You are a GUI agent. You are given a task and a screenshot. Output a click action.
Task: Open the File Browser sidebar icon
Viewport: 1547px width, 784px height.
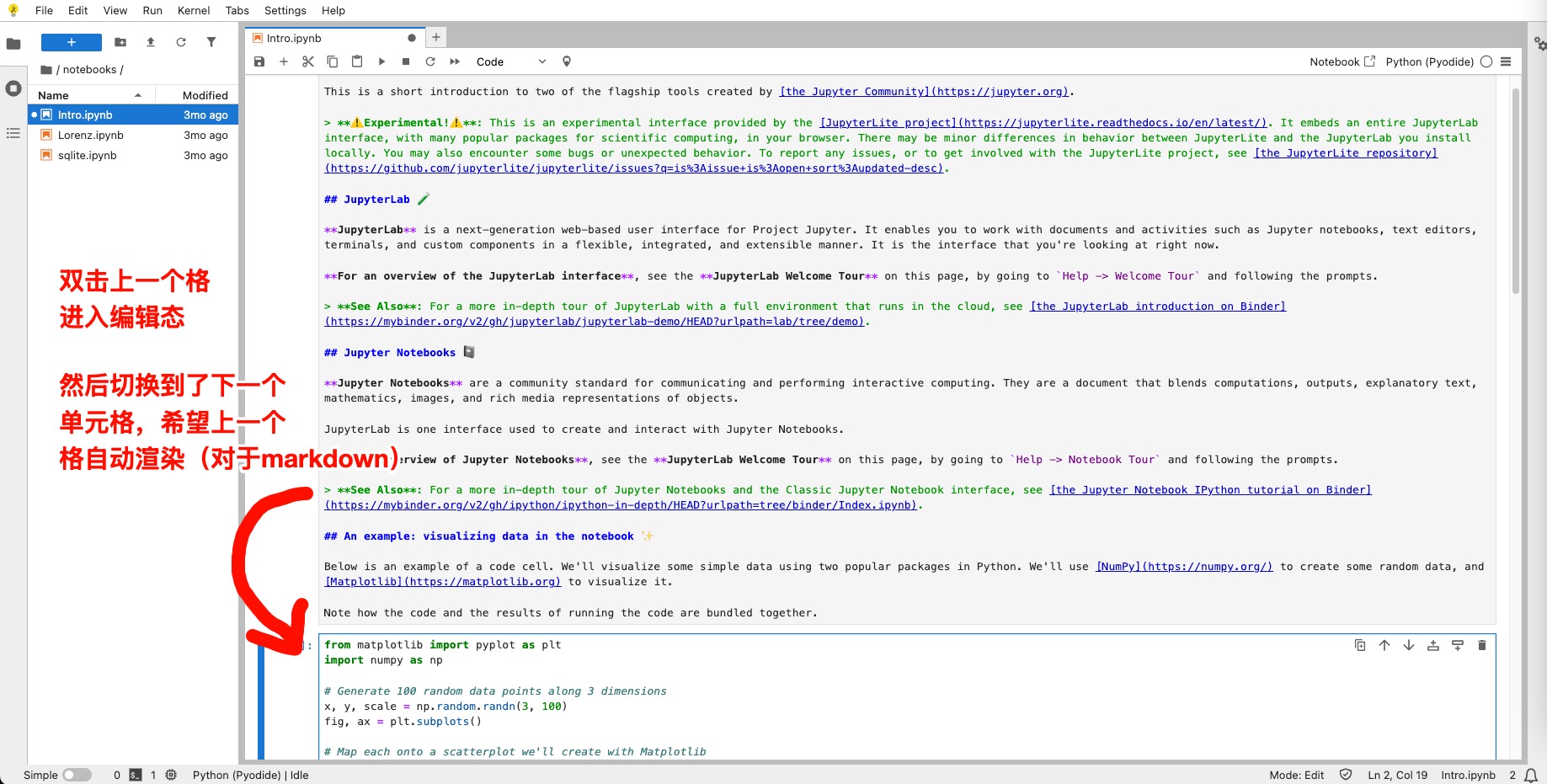[x=13, y=44]
